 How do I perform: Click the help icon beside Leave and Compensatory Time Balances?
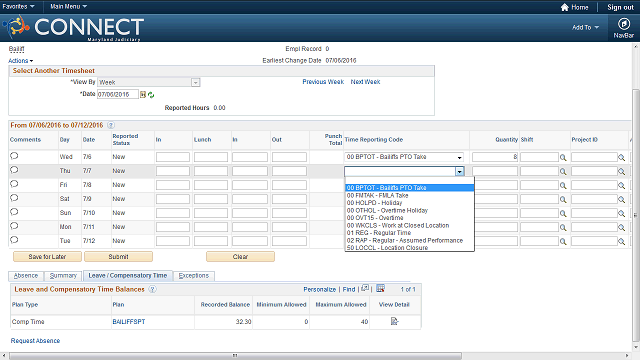click(x=152, y=289)
